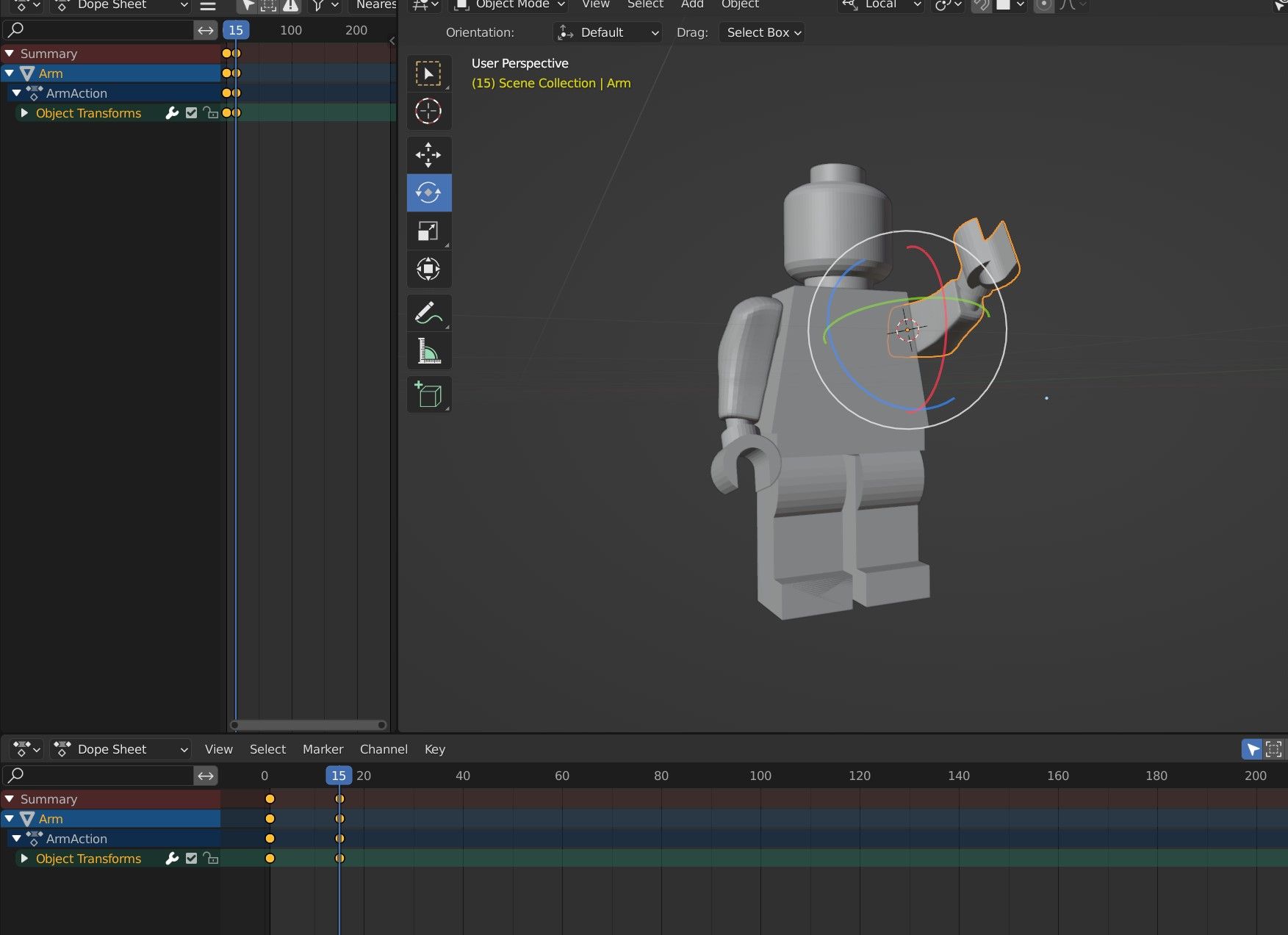
Task: Select the Add Cube tool
Action: point(429,394)
